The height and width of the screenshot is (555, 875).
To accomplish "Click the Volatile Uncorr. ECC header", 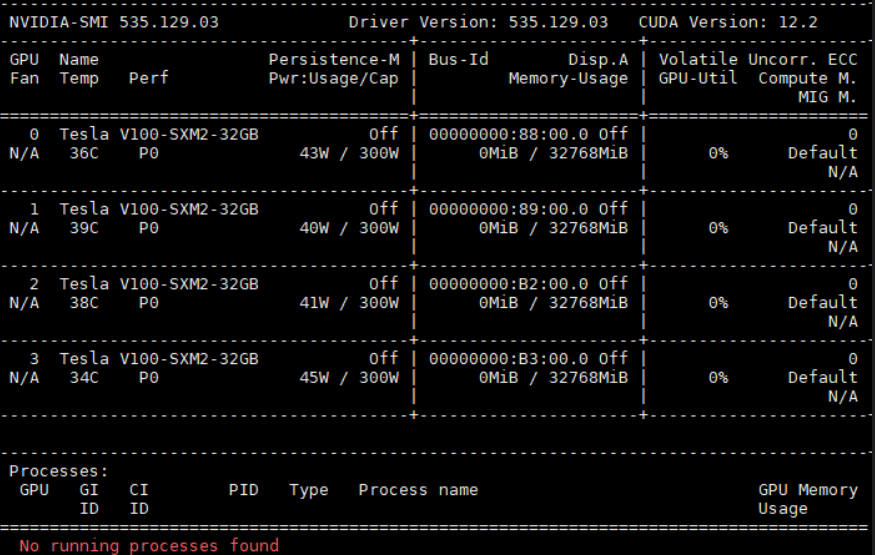I will click(758, 60).
